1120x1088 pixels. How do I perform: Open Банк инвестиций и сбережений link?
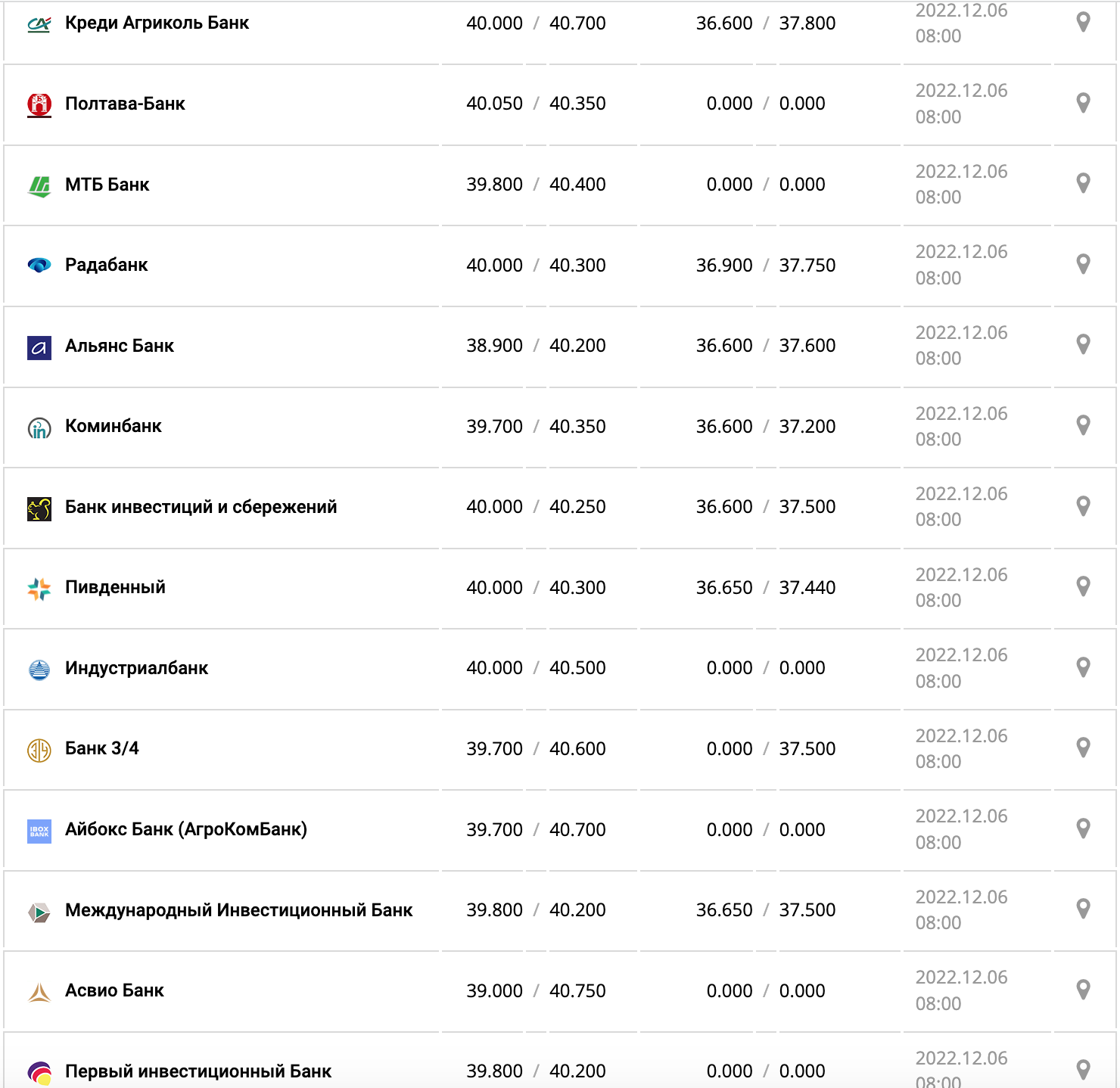click(201, 507)
